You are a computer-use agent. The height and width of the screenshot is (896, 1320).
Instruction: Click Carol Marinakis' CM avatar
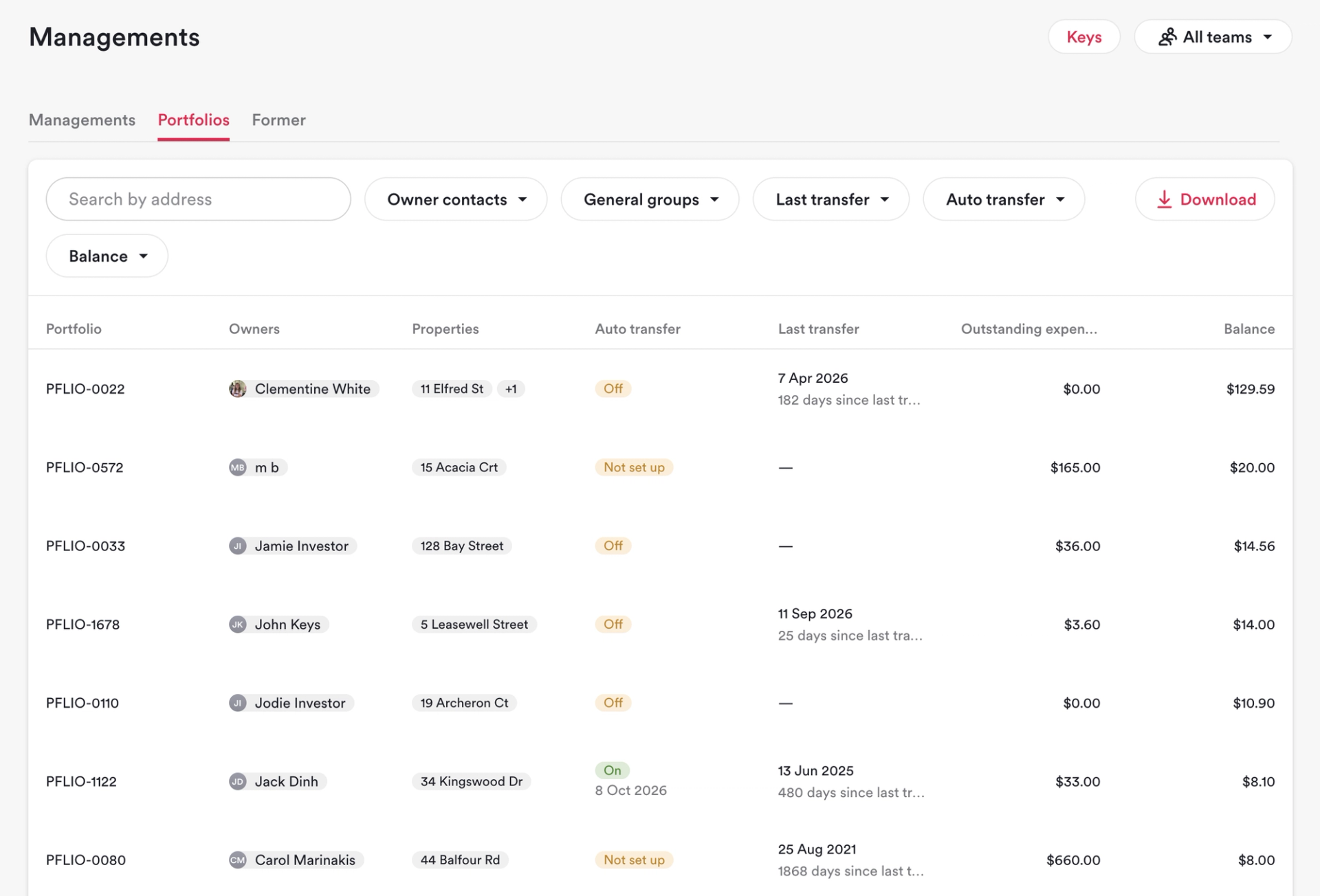[238, 860]
